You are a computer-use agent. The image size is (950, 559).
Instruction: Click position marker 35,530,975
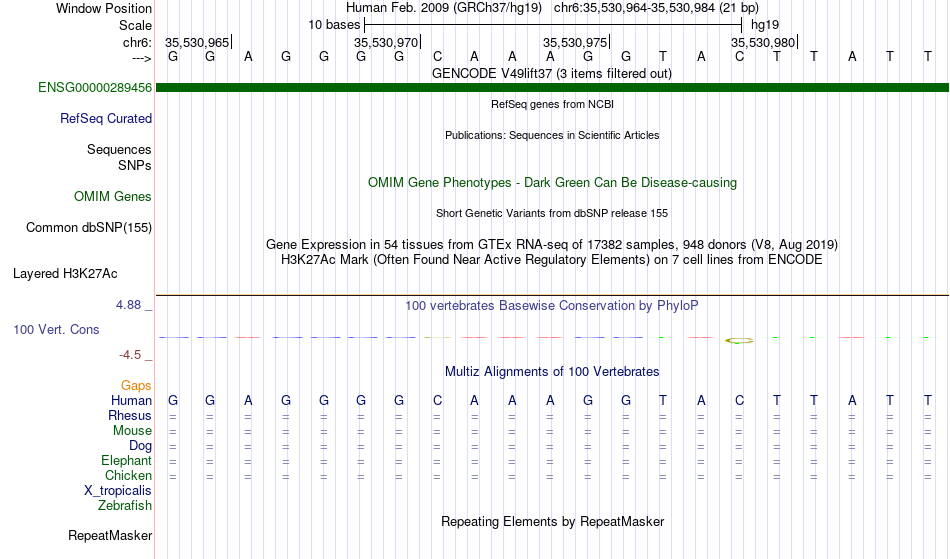(575, 42)
